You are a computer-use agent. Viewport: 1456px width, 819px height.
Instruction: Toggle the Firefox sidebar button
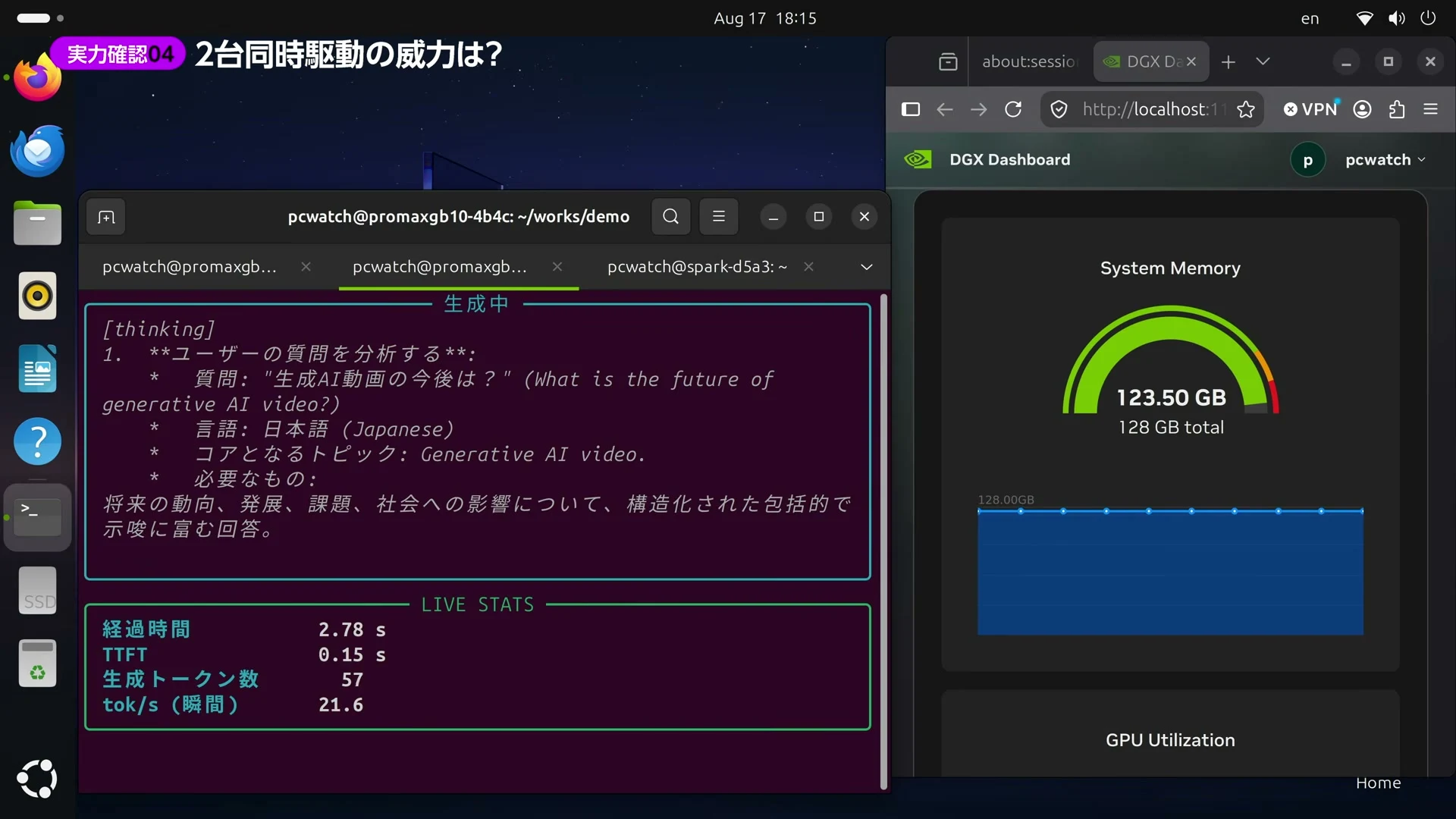coord(911,109)
